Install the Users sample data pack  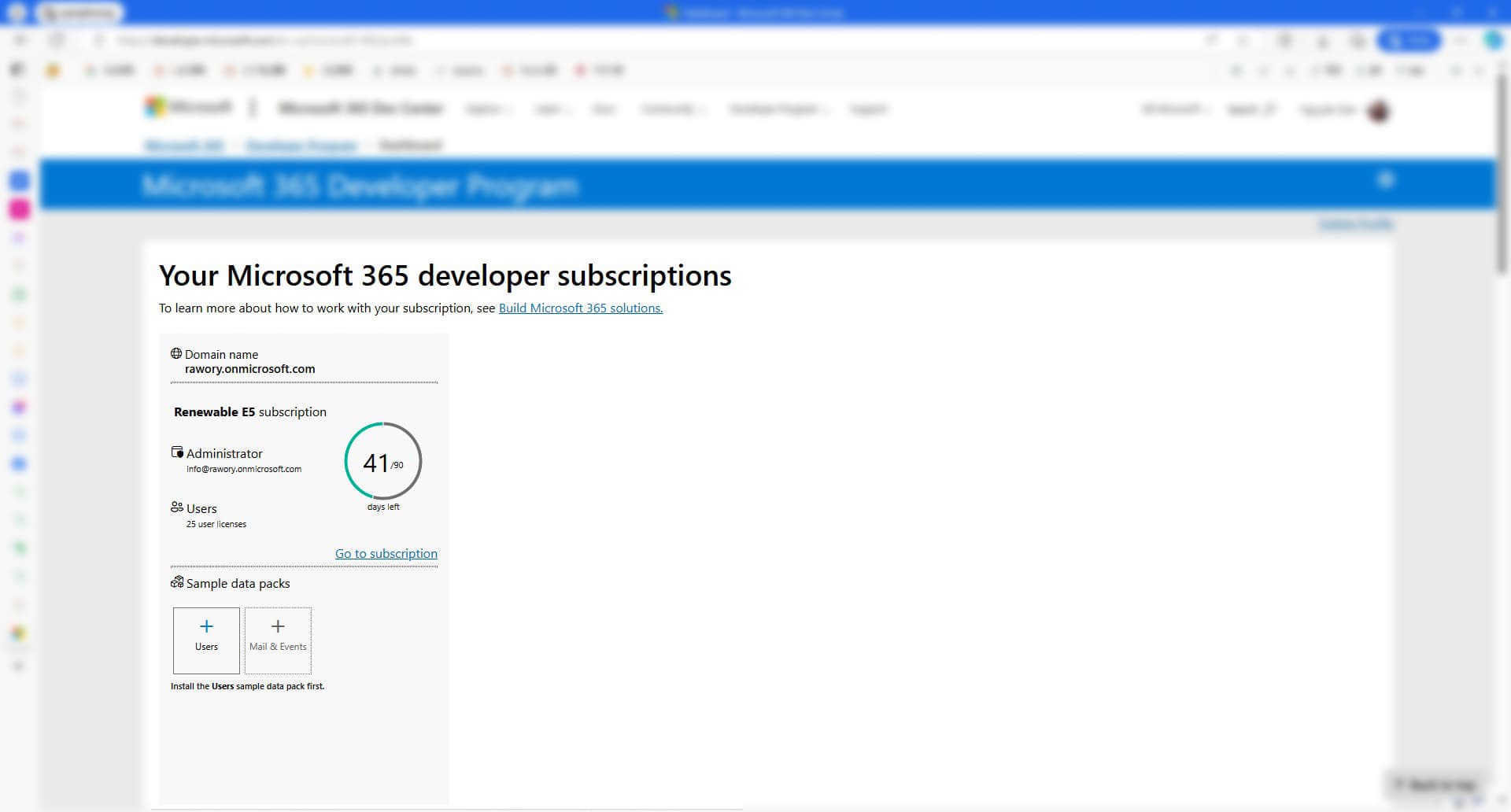click(206, 640)
